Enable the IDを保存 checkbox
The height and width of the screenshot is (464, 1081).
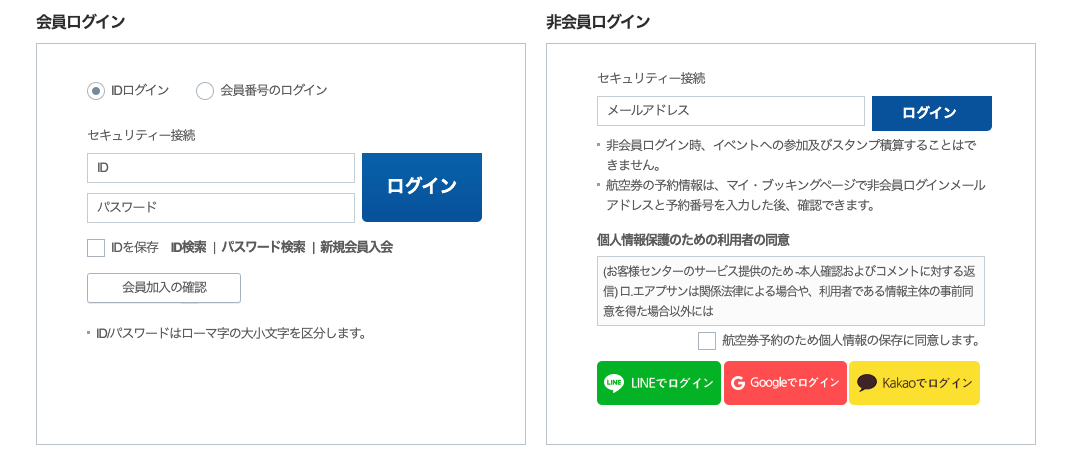(96, 248)
